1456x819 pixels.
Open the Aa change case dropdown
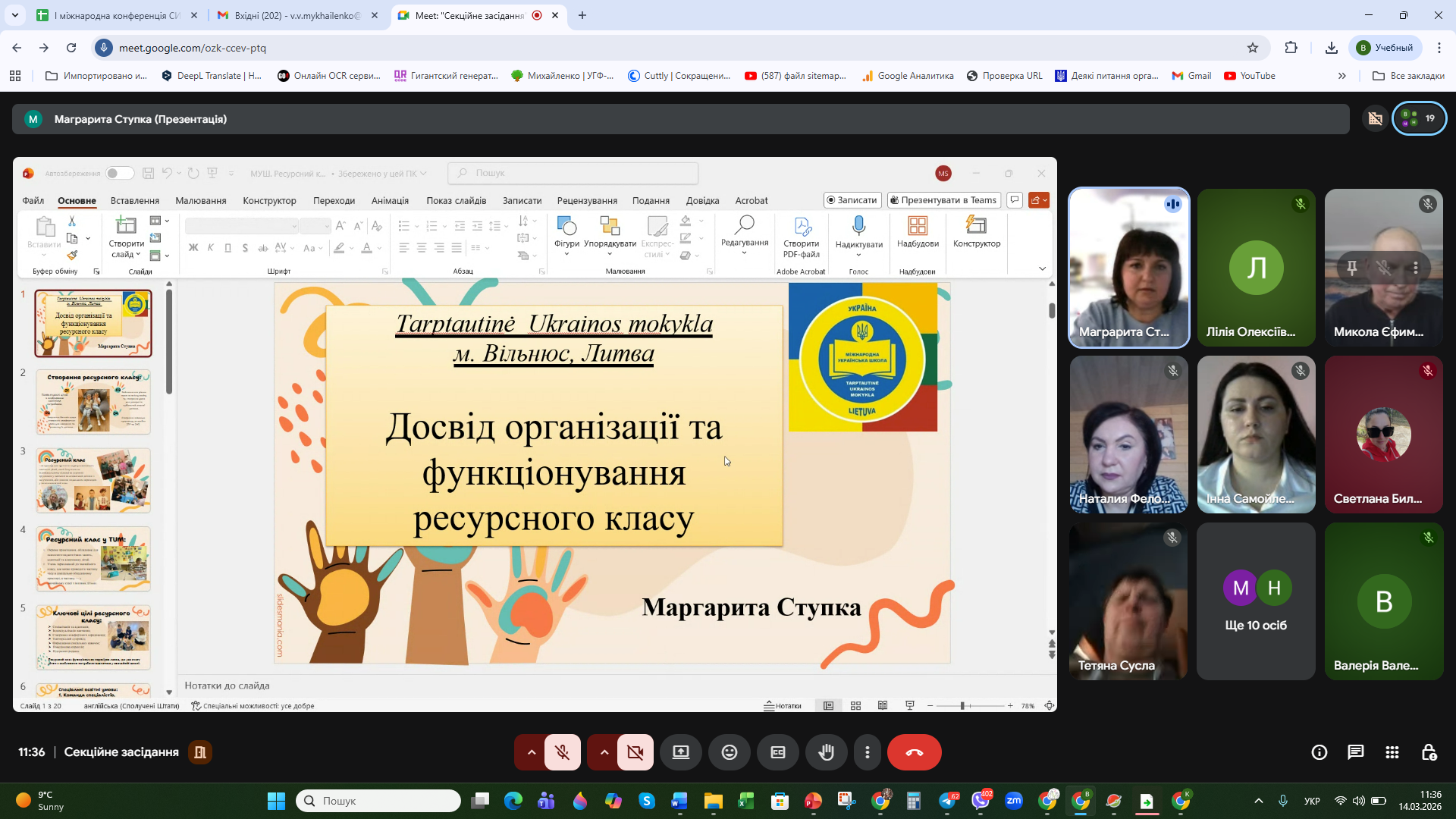pos(311,247)
